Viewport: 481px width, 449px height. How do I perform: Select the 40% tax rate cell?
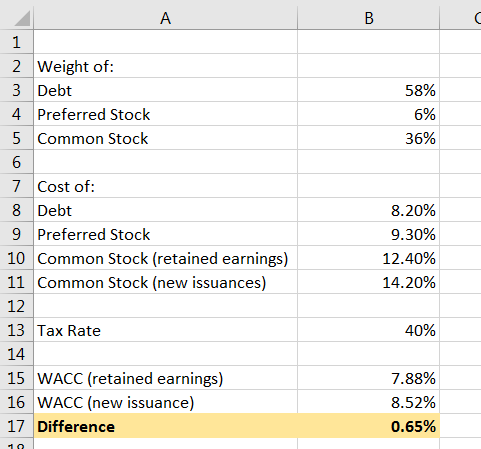pyautogui.click(x=369, y=330)
